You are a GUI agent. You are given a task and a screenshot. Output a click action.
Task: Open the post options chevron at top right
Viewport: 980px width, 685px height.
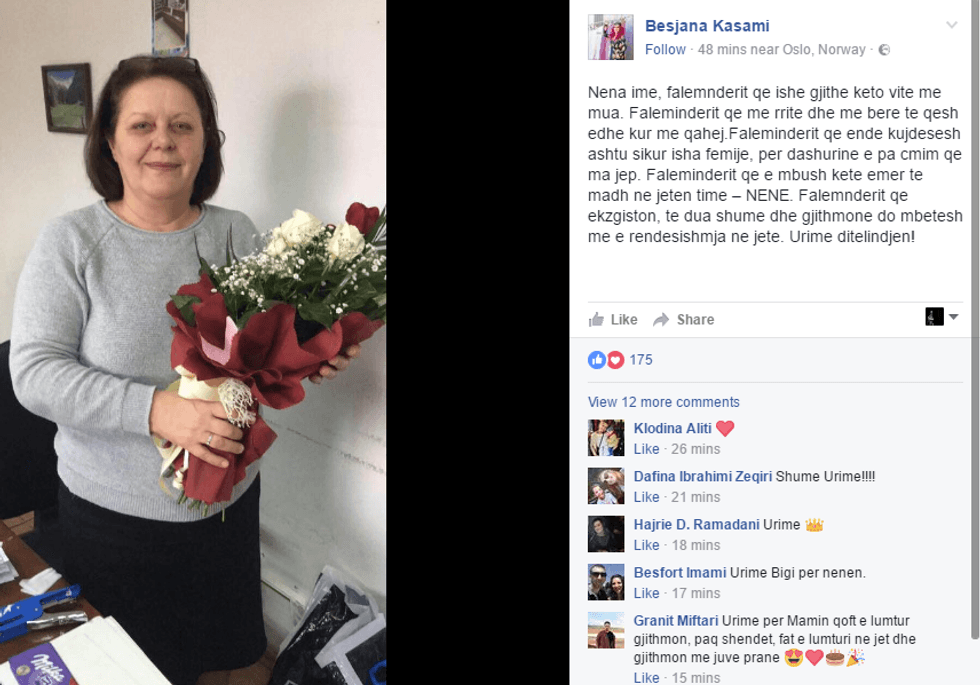[x=951, y=25]
